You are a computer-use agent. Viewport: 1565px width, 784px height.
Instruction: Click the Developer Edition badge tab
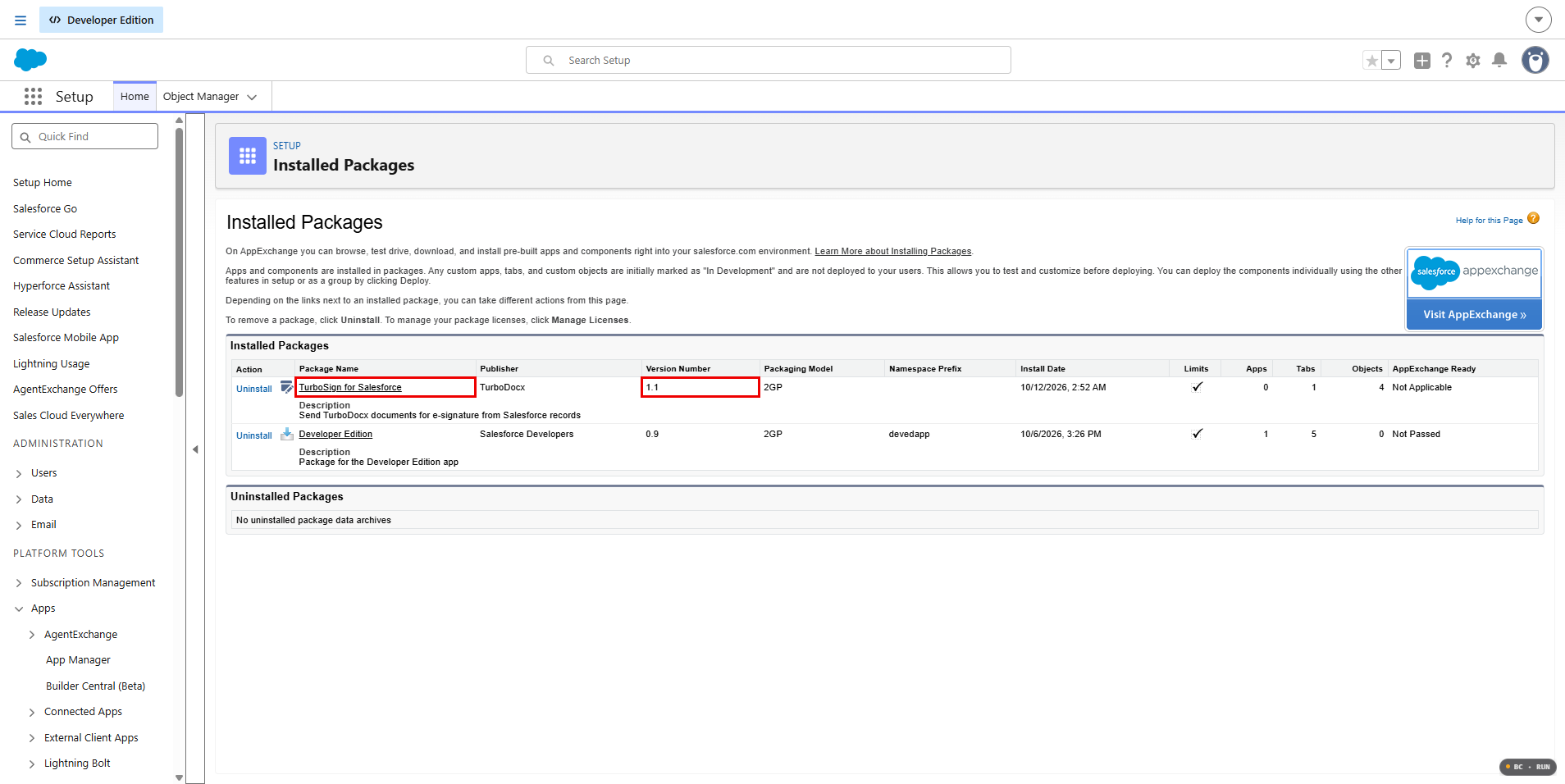click(101, 20)
